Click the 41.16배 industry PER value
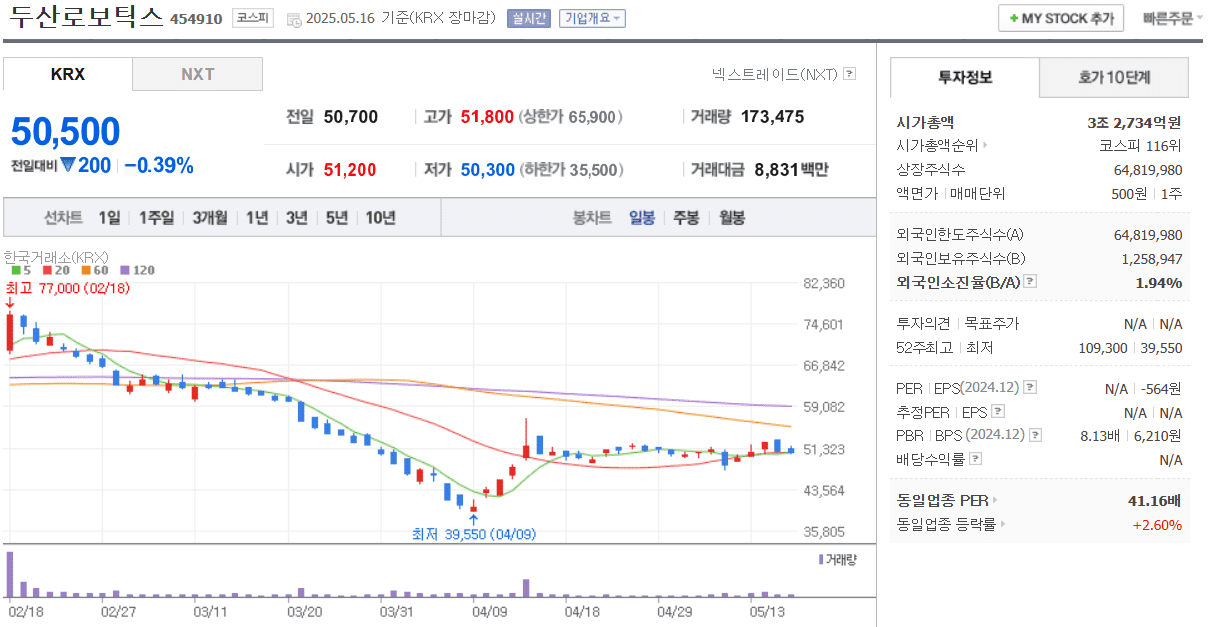Image resolution: width=1210 pixels, height=627 pixels. (x=1154, y=500)
